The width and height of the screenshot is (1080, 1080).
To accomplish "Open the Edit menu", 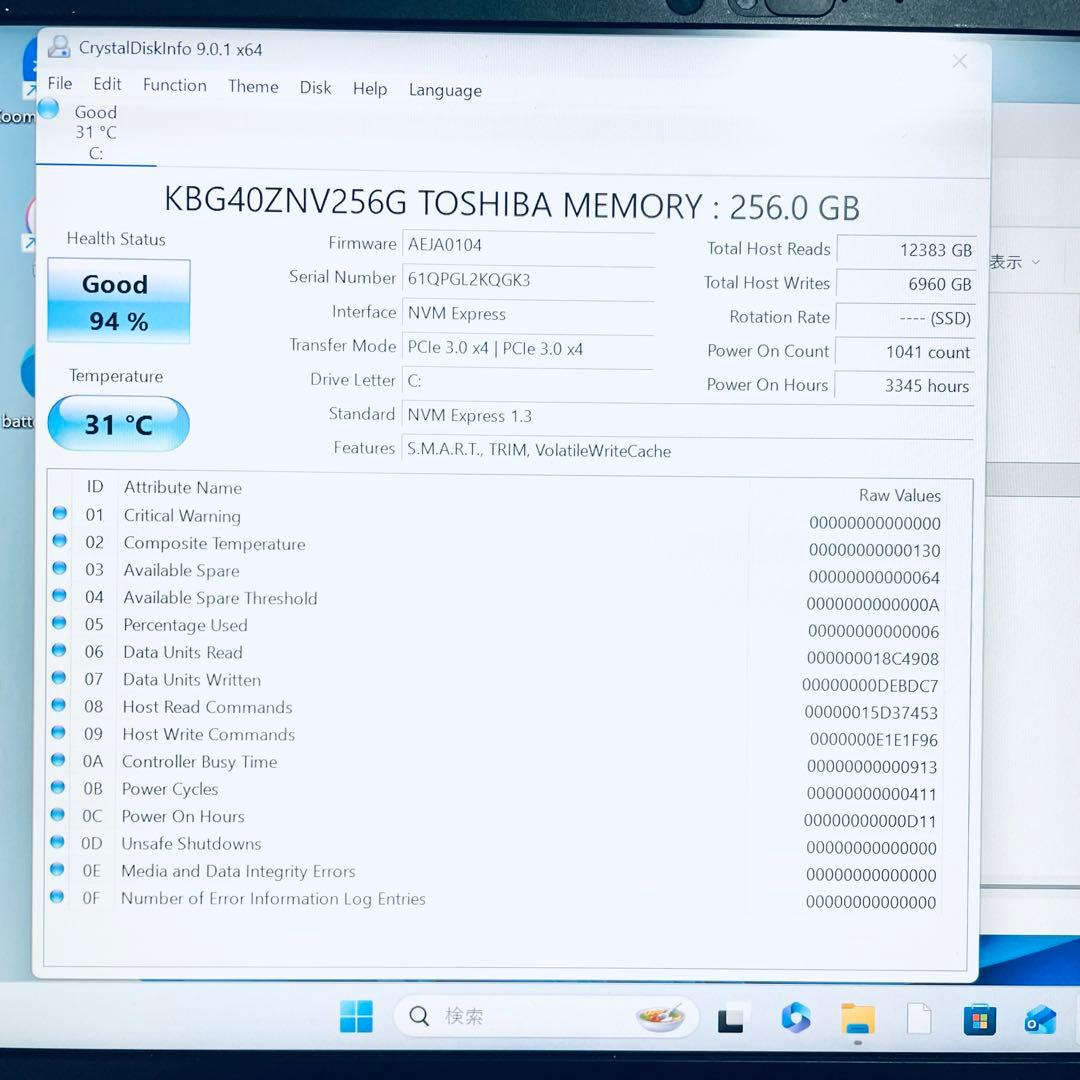I will coord(107,84).
